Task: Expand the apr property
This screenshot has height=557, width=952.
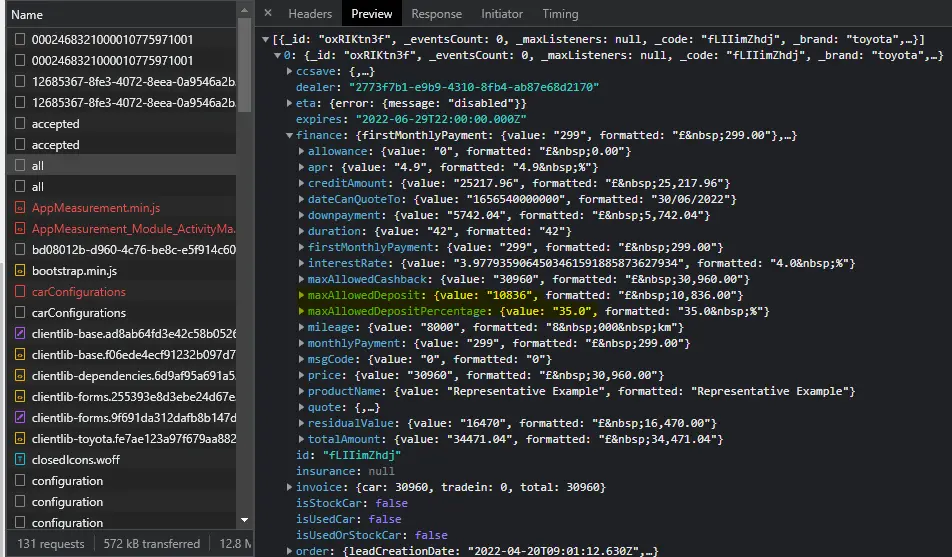Action: pyautogui.click(x=301, y=167)
